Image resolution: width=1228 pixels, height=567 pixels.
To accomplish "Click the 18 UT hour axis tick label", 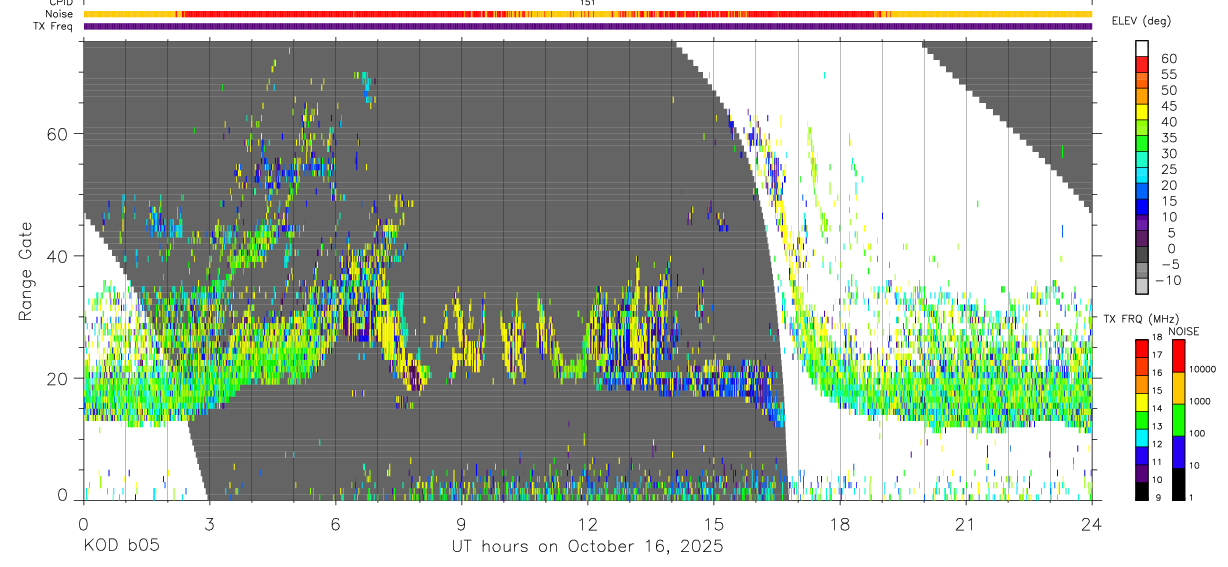I will tap(840, 524).
